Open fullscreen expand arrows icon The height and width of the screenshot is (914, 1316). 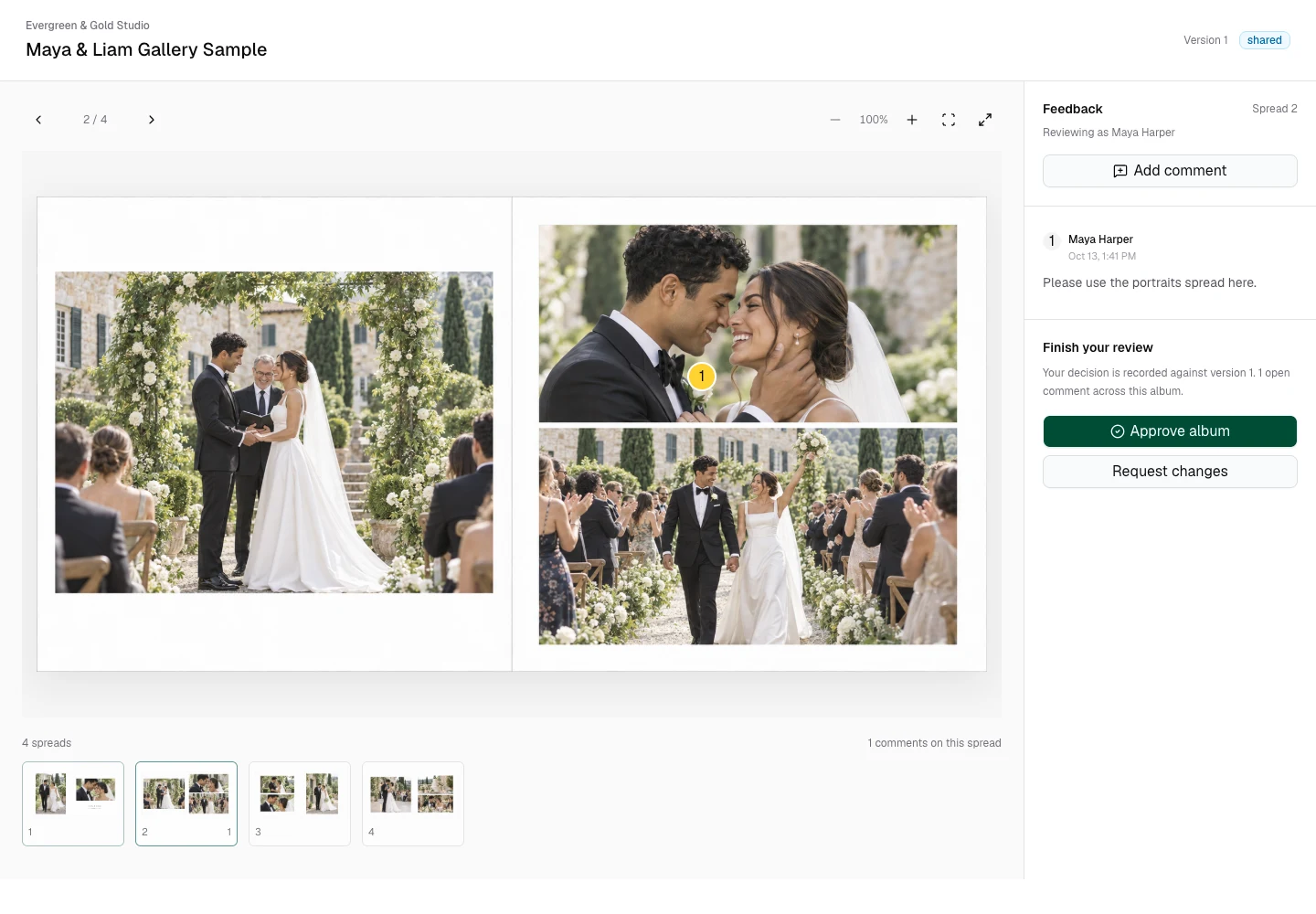[985, 120]
